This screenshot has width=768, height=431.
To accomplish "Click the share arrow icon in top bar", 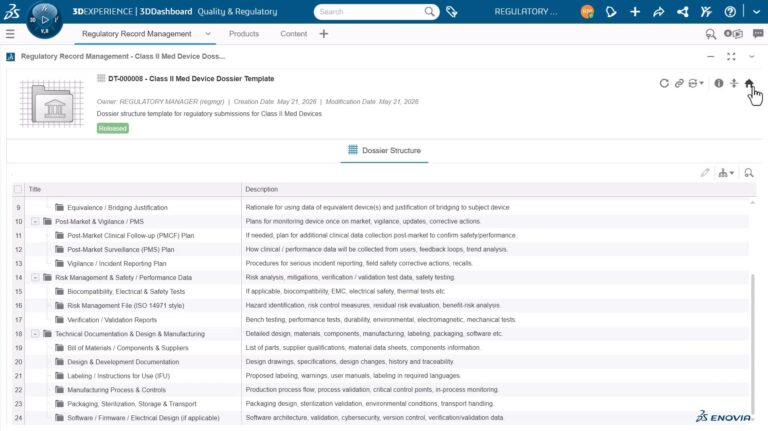I will [658, 12].
